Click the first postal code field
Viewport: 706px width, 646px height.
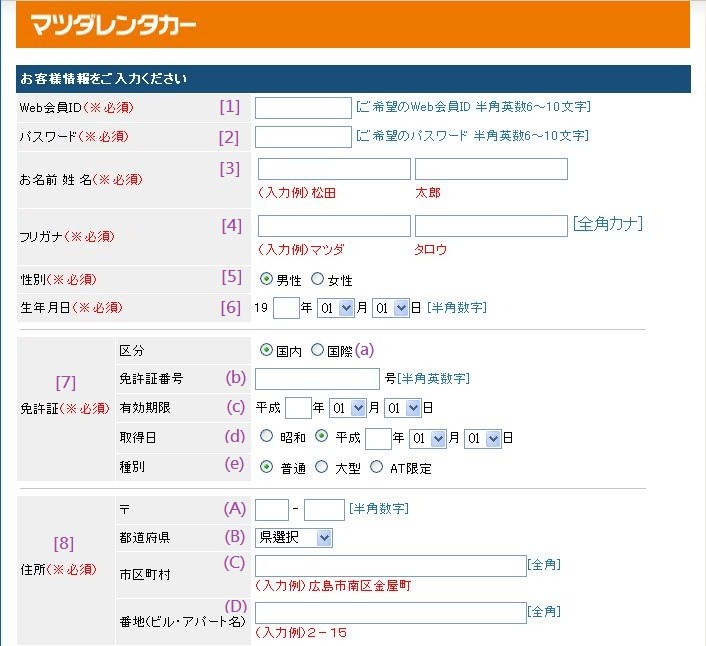[x=272, y=510]
